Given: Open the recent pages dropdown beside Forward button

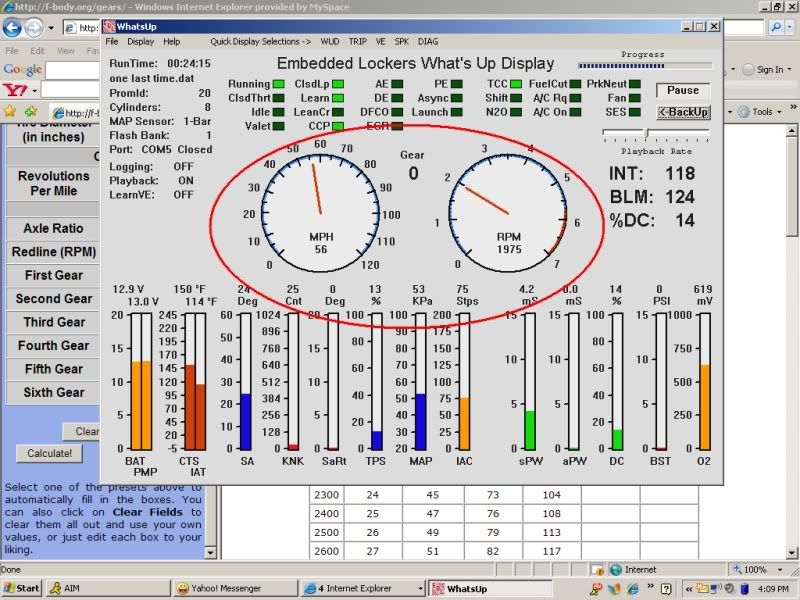Looking at the screenshot, I should [x=51, y=28].
